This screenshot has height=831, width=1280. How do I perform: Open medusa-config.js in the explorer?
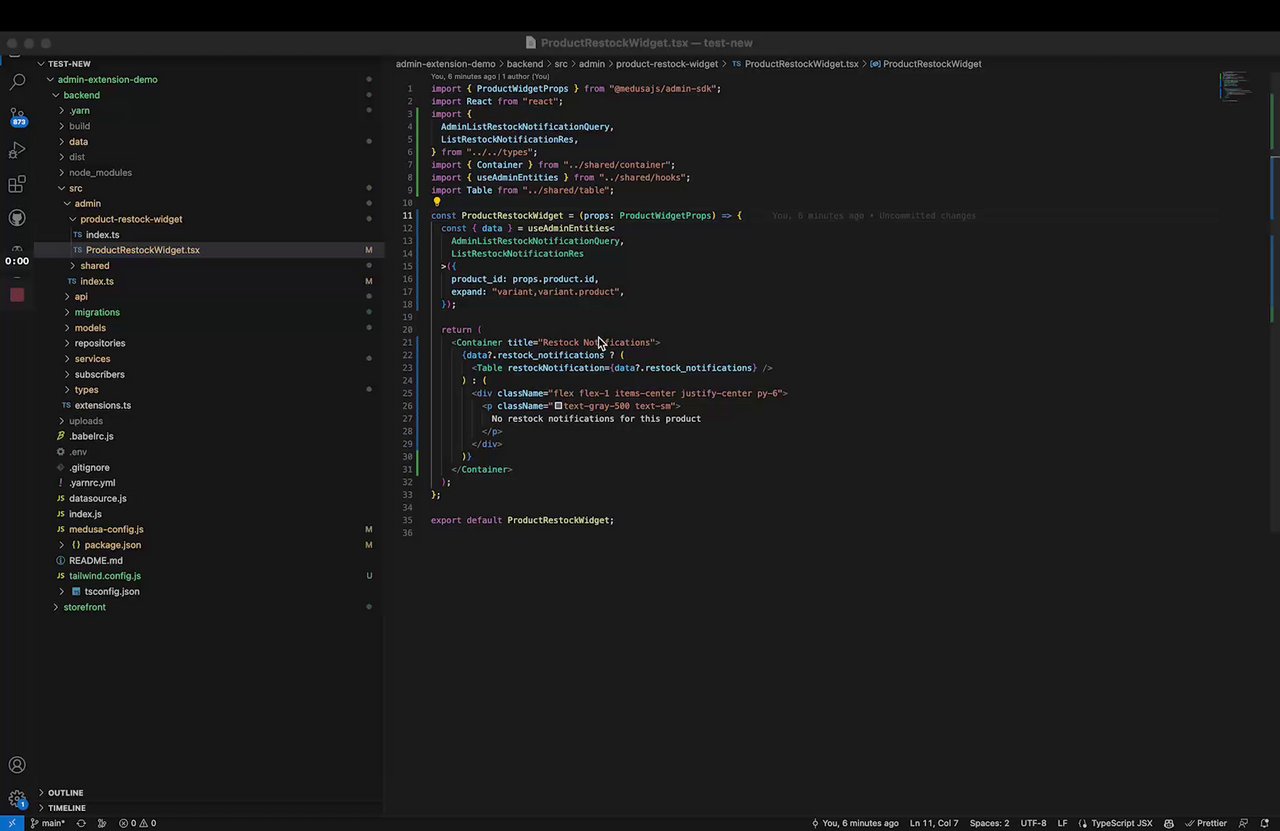pos(106,529)
